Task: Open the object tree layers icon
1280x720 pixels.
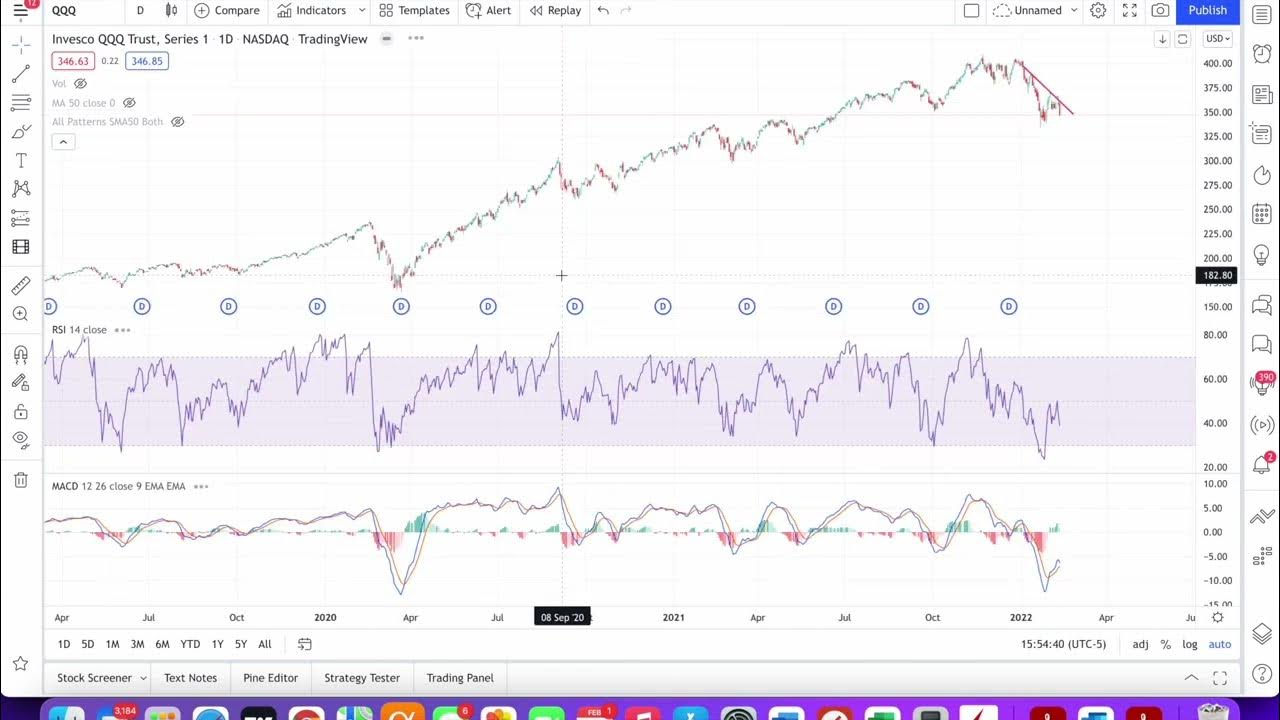Action: pos(1262,634)
